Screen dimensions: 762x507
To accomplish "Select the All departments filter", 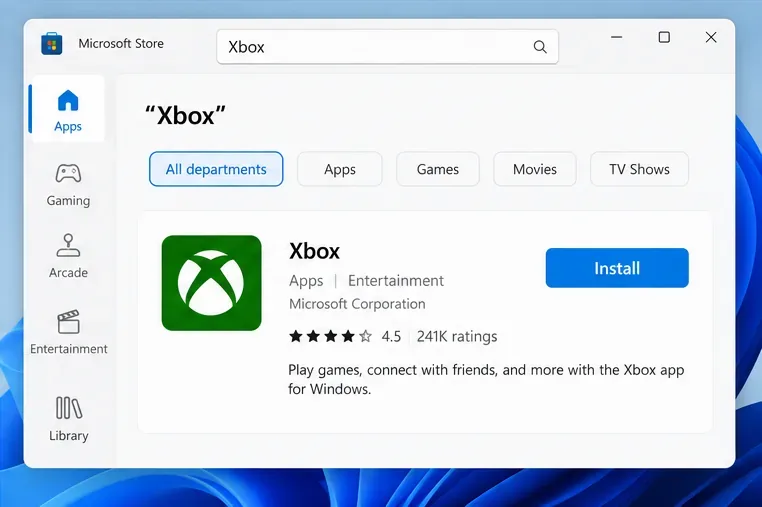I will pyautogui.click(x=216, y=169).
